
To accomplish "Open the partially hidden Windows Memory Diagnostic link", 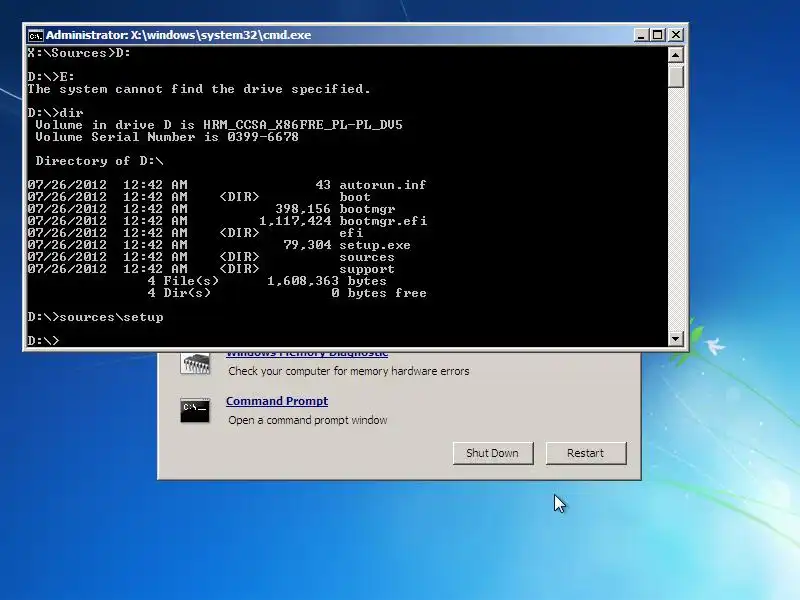I will point(307,354).
